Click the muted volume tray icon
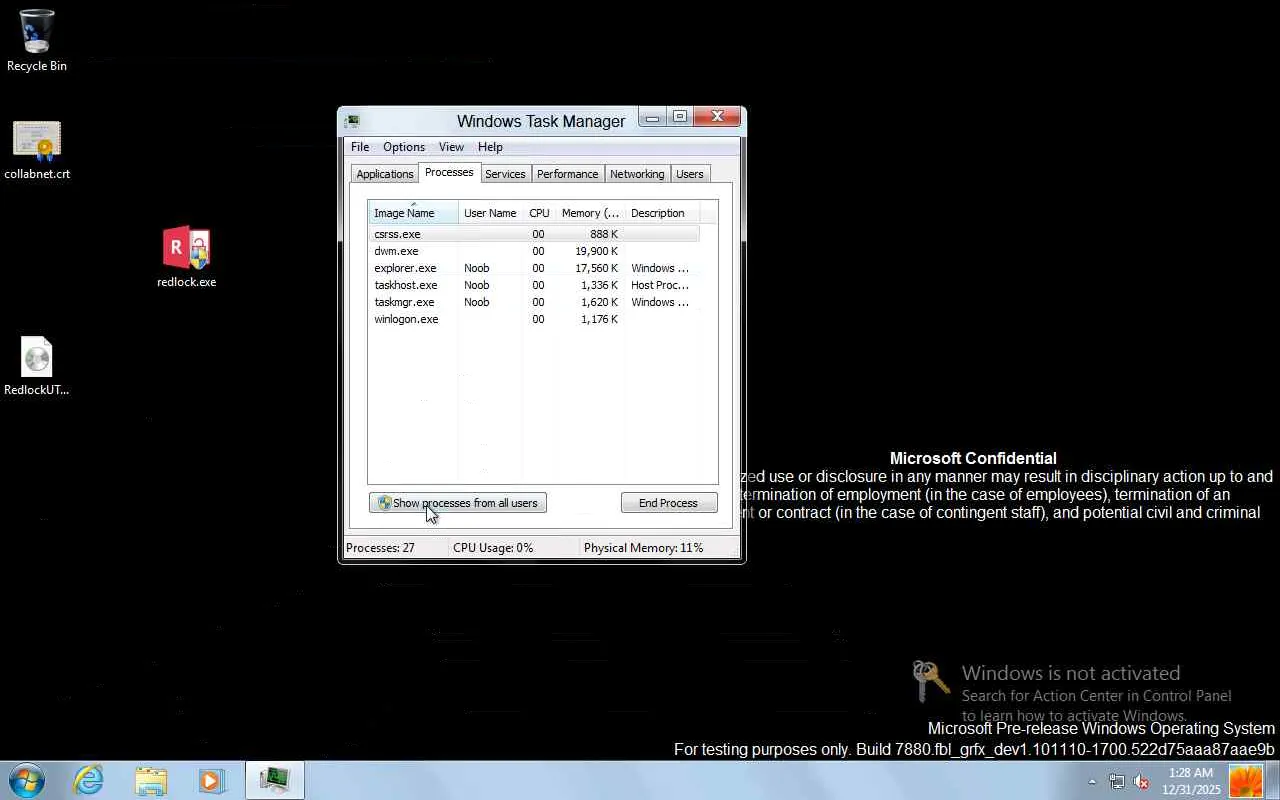Screen dimensions: 1280x800 point(1141,782)
